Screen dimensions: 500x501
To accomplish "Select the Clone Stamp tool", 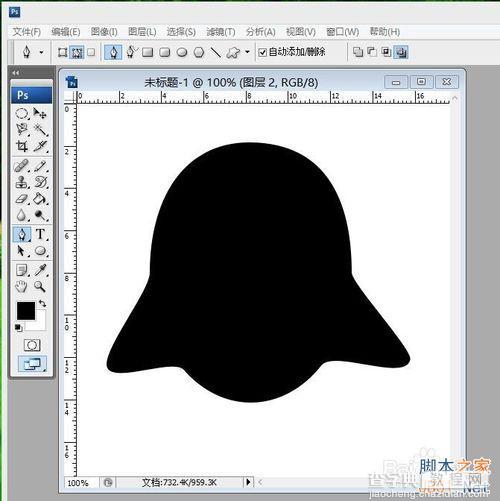I will click(x=22, y=182).
